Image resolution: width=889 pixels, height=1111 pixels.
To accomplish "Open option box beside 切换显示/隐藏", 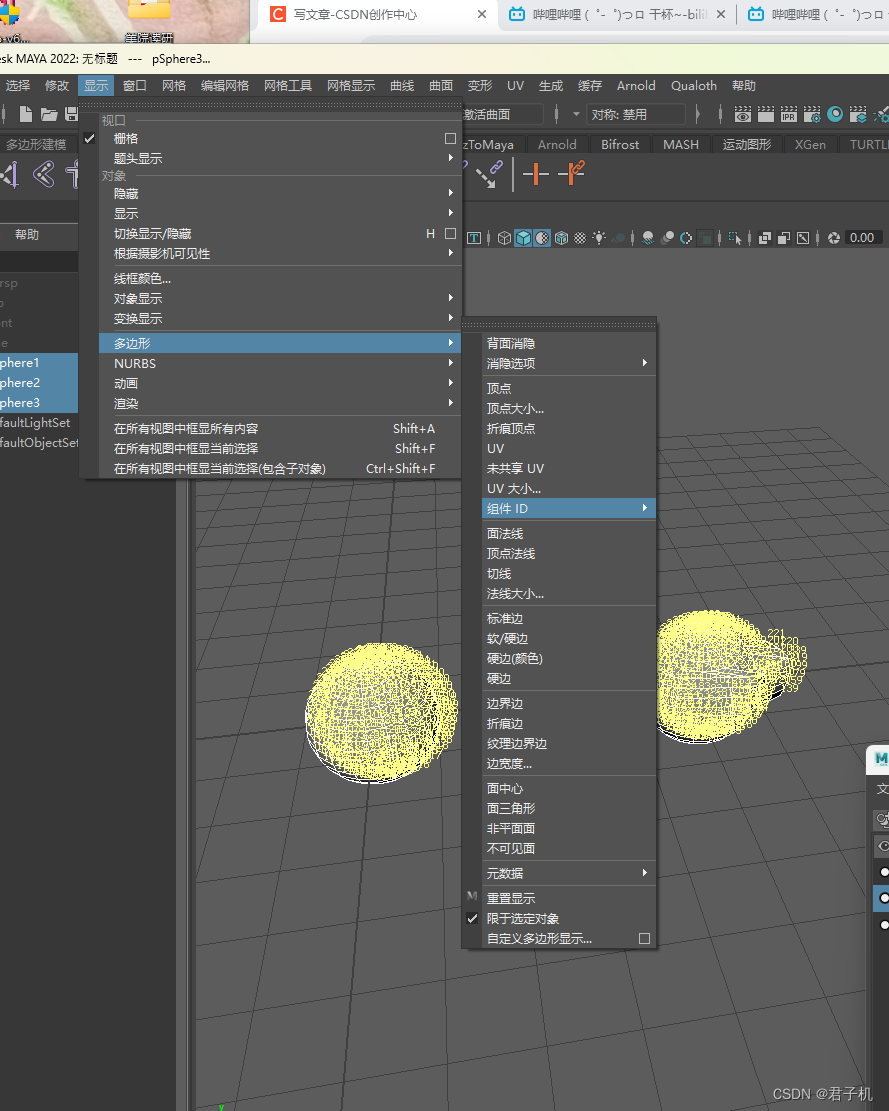I will [450, 233].
